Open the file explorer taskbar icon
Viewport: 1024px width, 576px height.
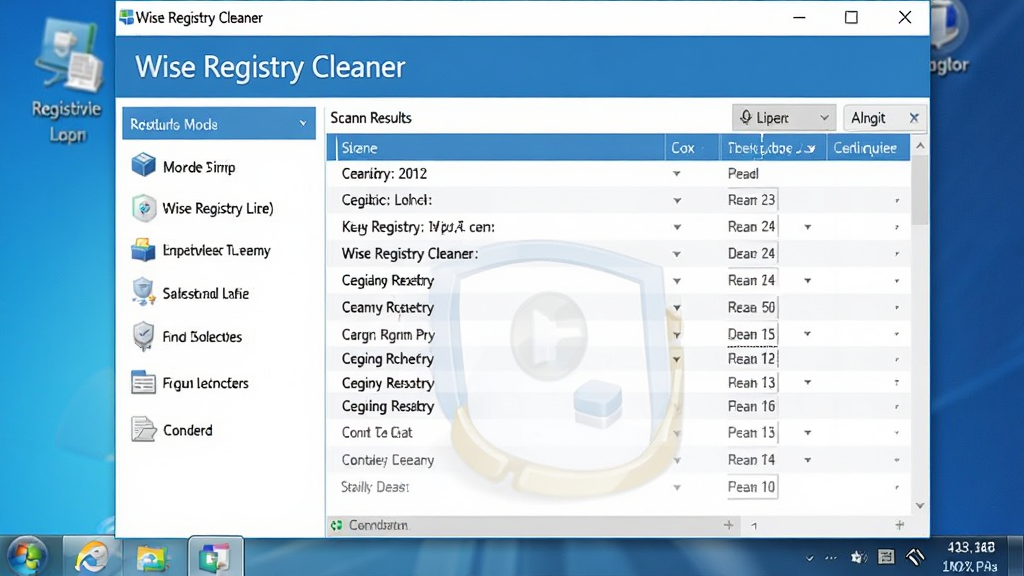[x=152, y=558]
